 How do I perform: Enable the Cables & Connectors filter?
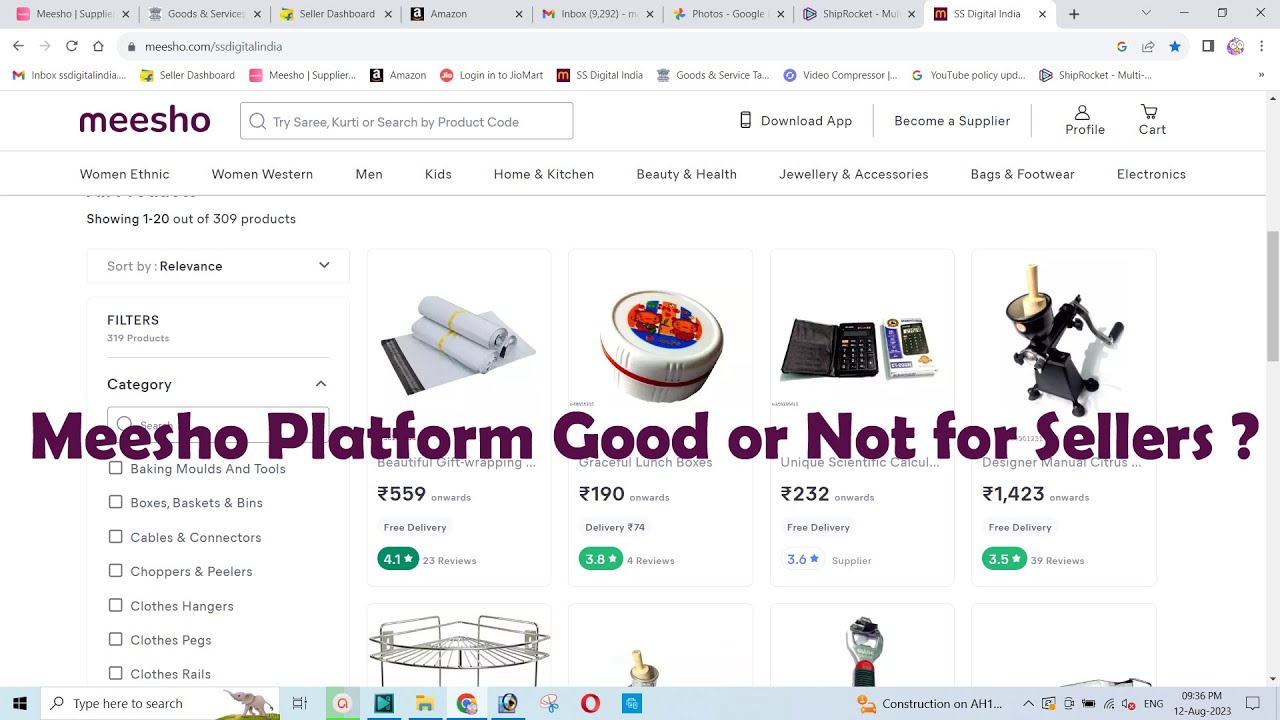[x=116, y=537]
